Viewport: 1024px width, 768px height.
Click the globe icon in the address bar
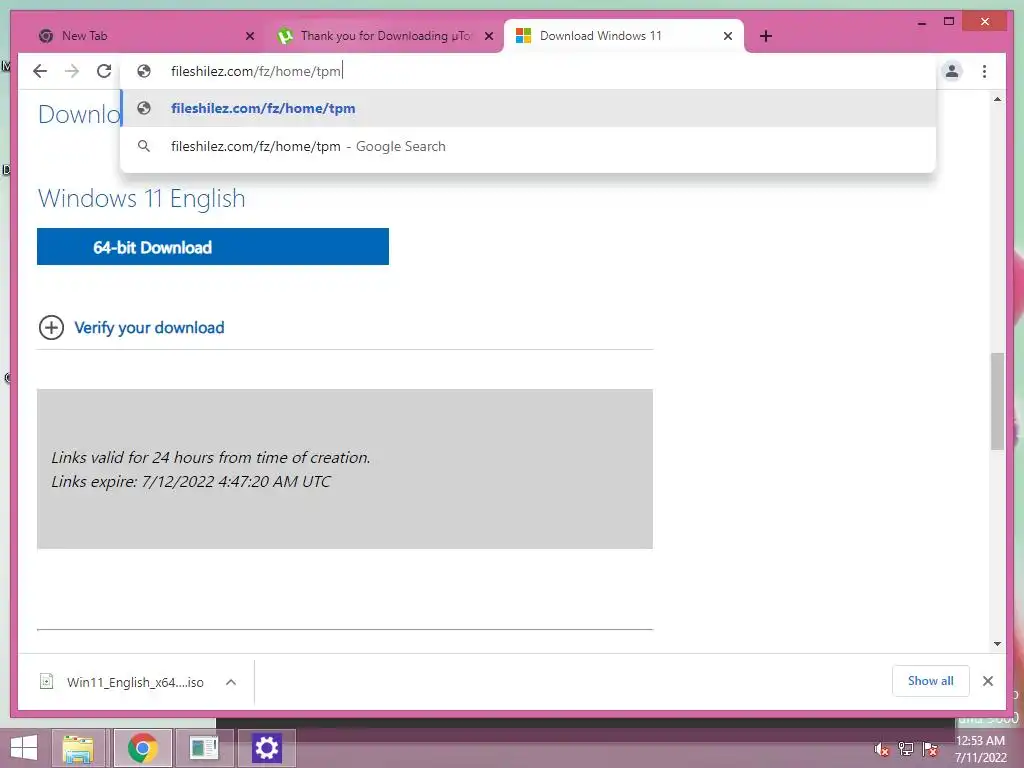pos(144,71)
